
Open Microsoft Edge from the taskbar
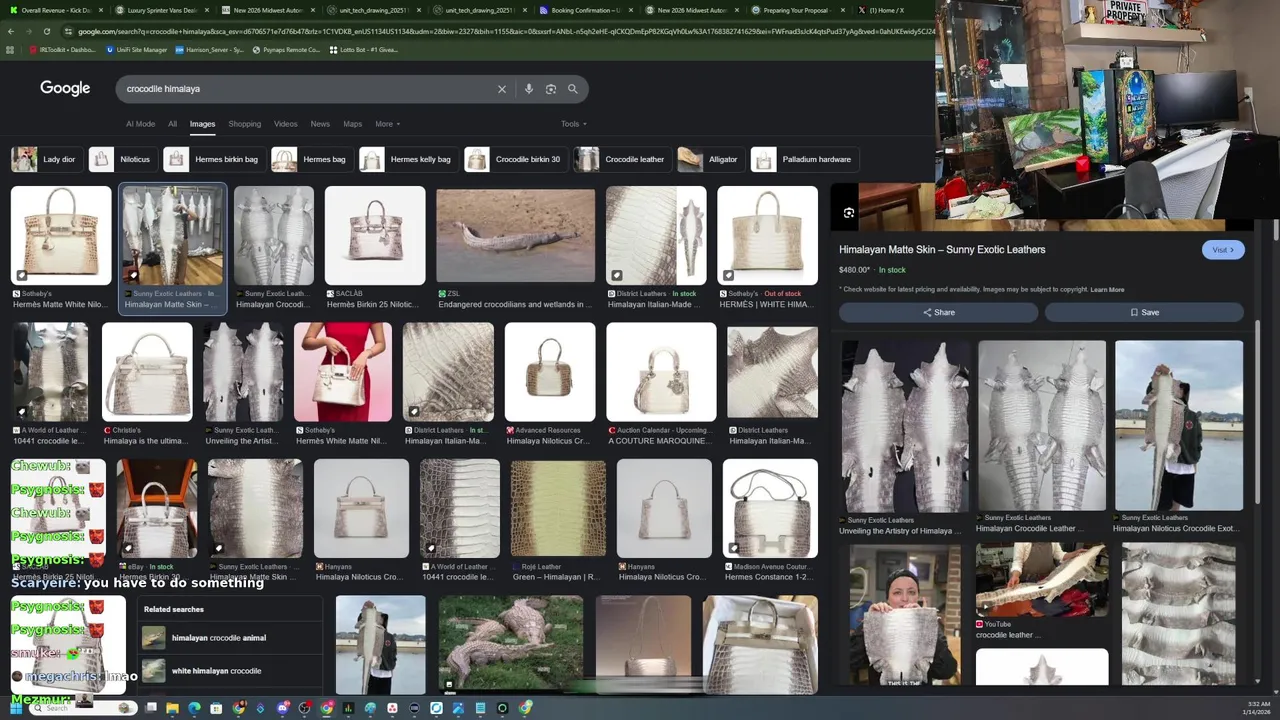pos(194,708)
